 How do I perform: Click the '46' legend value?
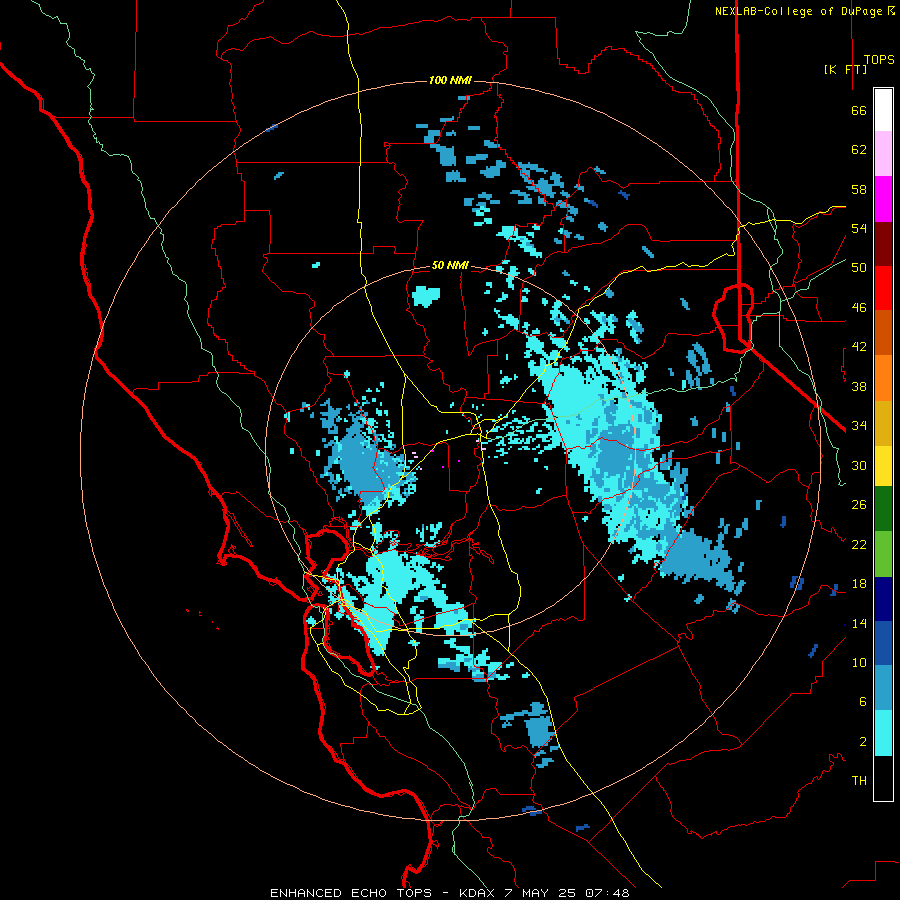pyautogui.click(x=859, y=308)
